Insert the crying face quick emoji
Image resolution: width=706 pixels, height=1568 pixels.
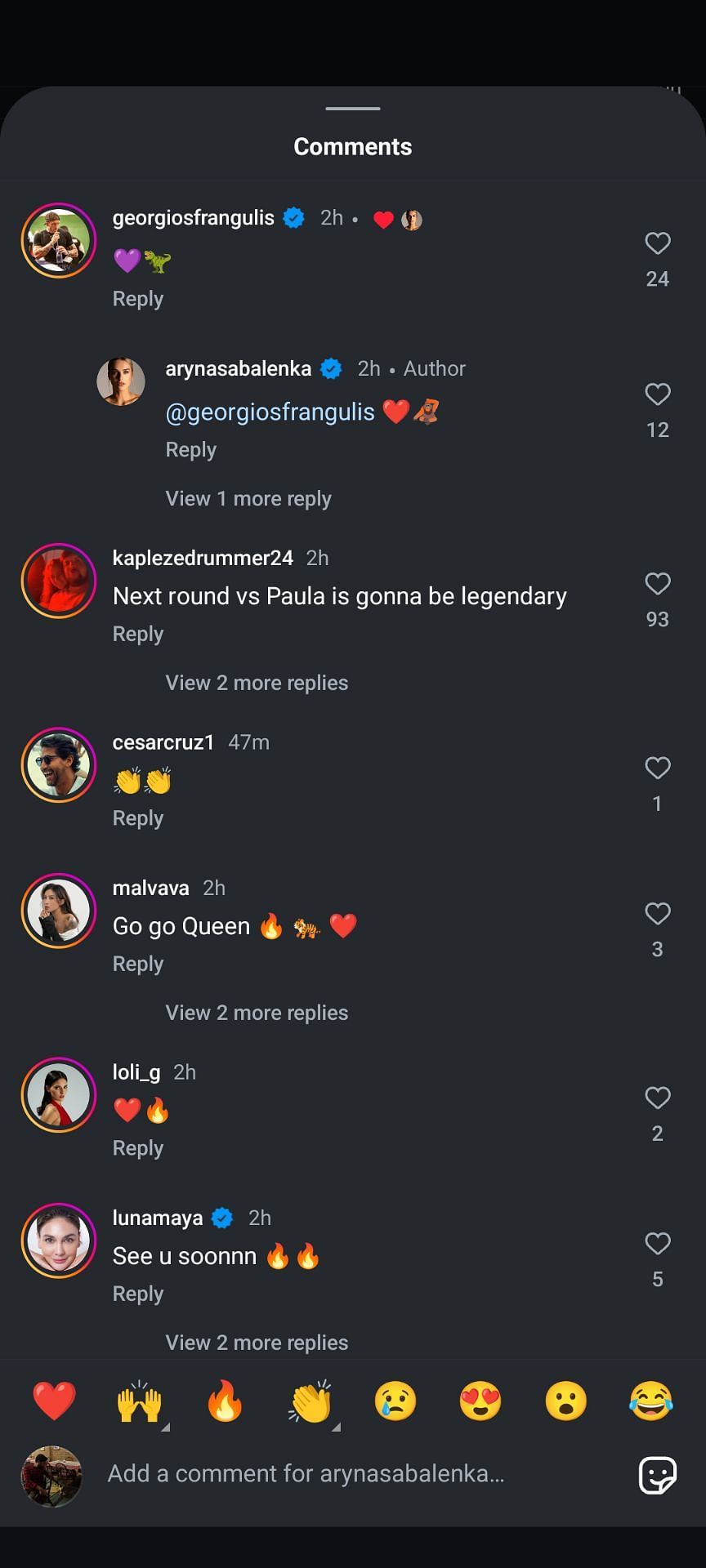(x=395, y=1401)
